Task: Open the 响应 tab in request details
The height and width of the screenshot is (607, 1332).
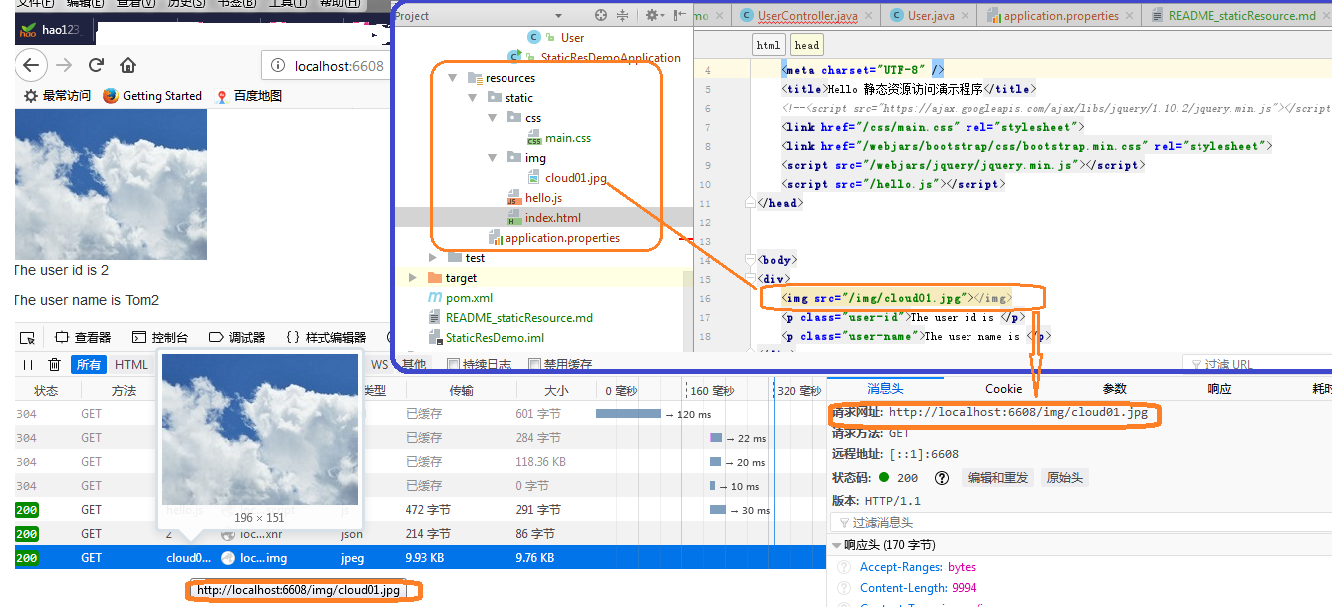Action: click(x=1220, y=389)
